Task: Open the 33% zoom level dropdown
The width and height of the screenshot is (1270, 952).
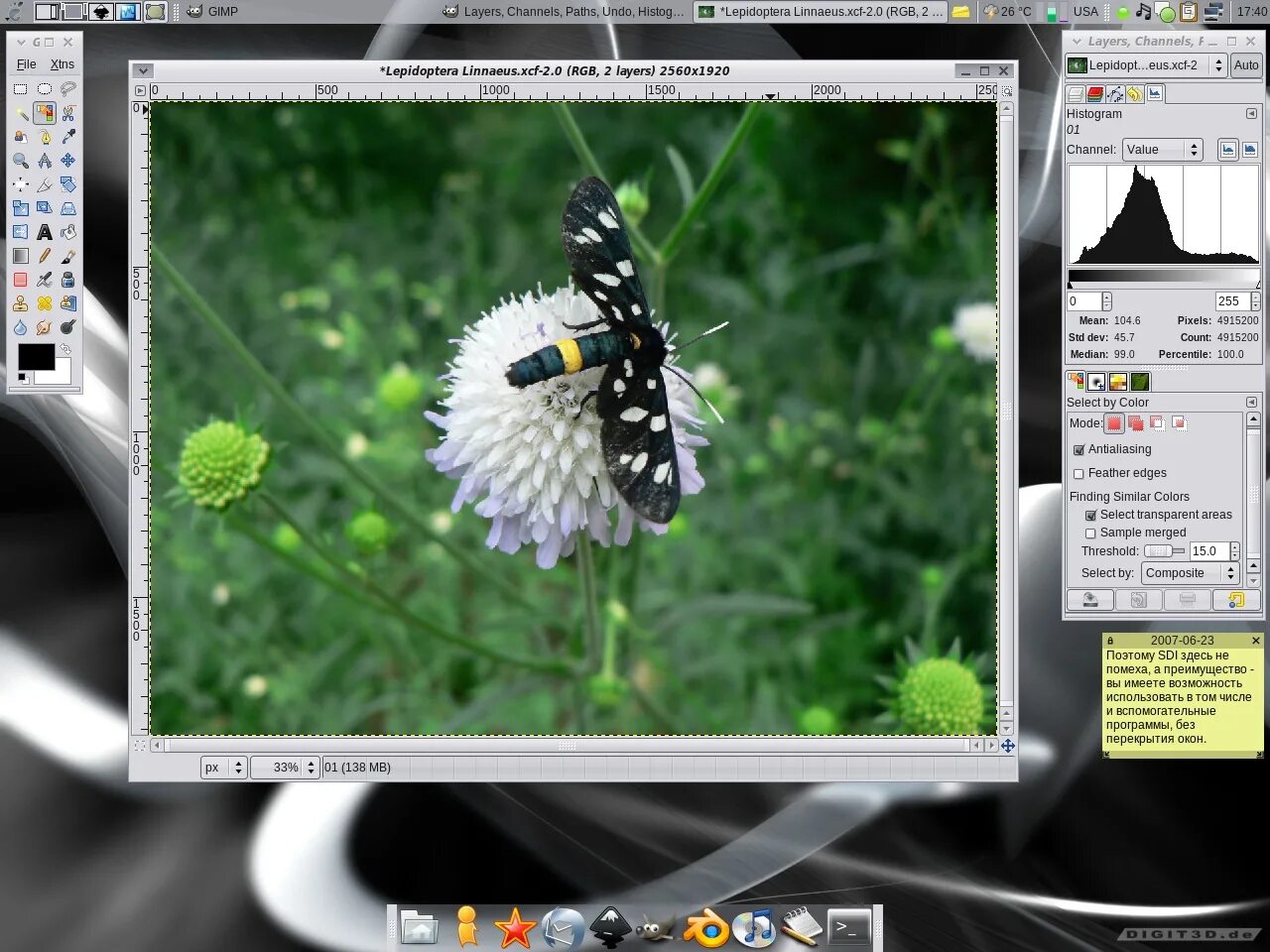Action: click(284, 768)
